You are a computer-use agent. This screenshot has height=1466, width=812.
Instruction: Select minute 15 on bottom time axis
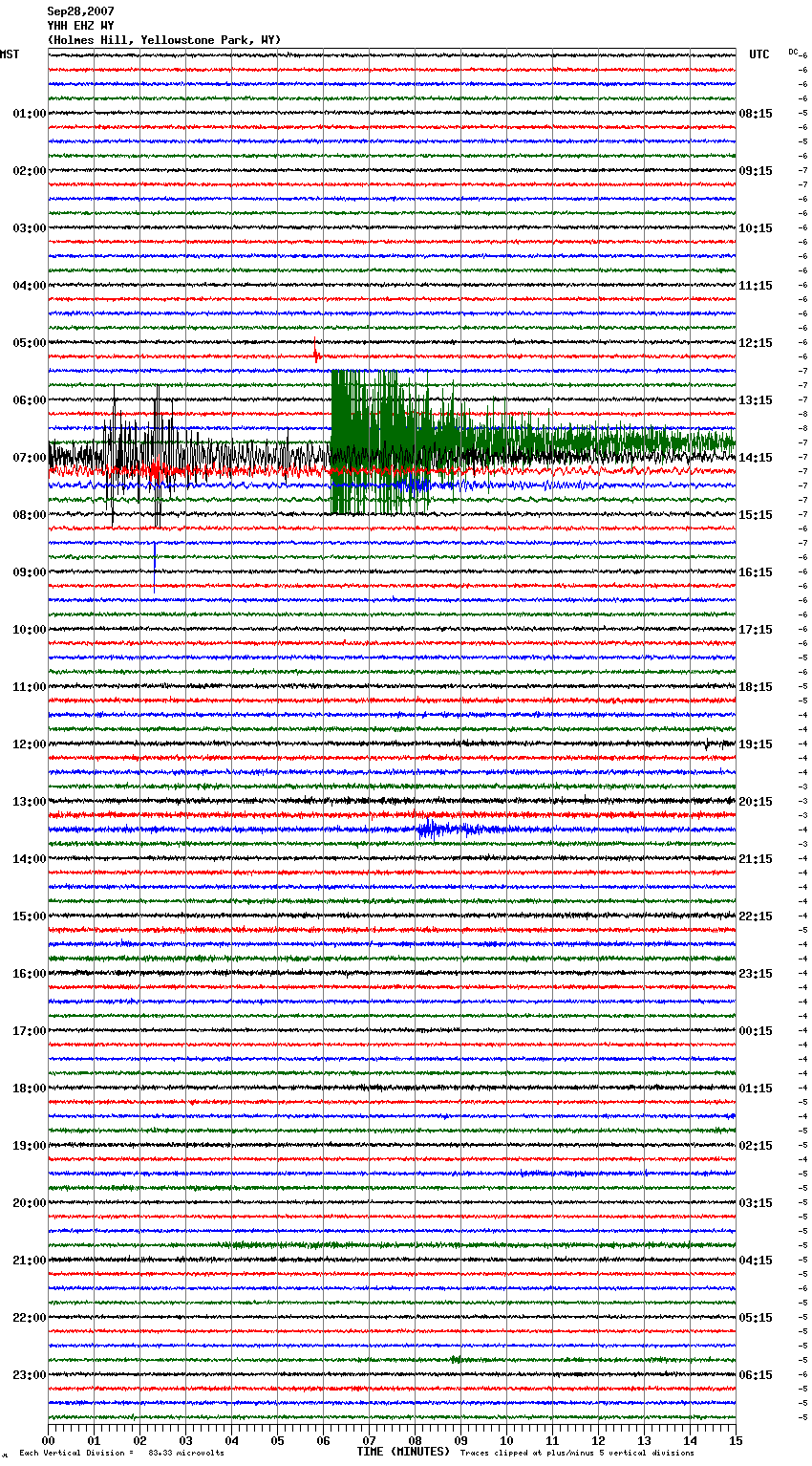(736, 1439)
